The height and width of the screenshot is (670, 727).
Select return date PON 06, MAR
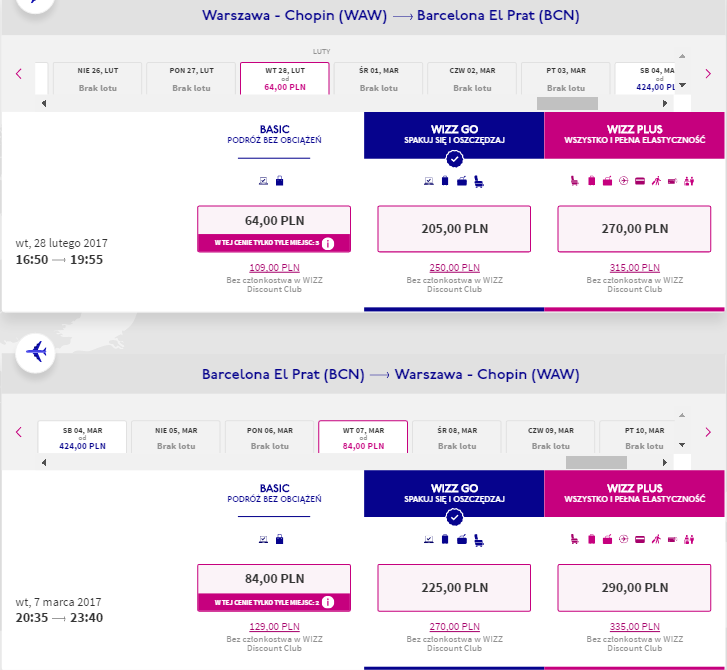(269, 437)
